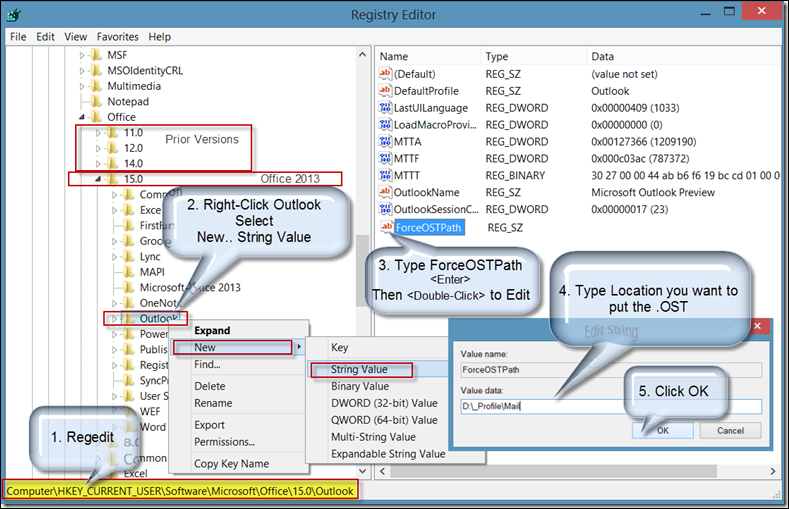Click the 14.0 folder icon
Image resolution: width=789 pixels, height=509 pixels.
pyautogui.click(x=113, y=163)
